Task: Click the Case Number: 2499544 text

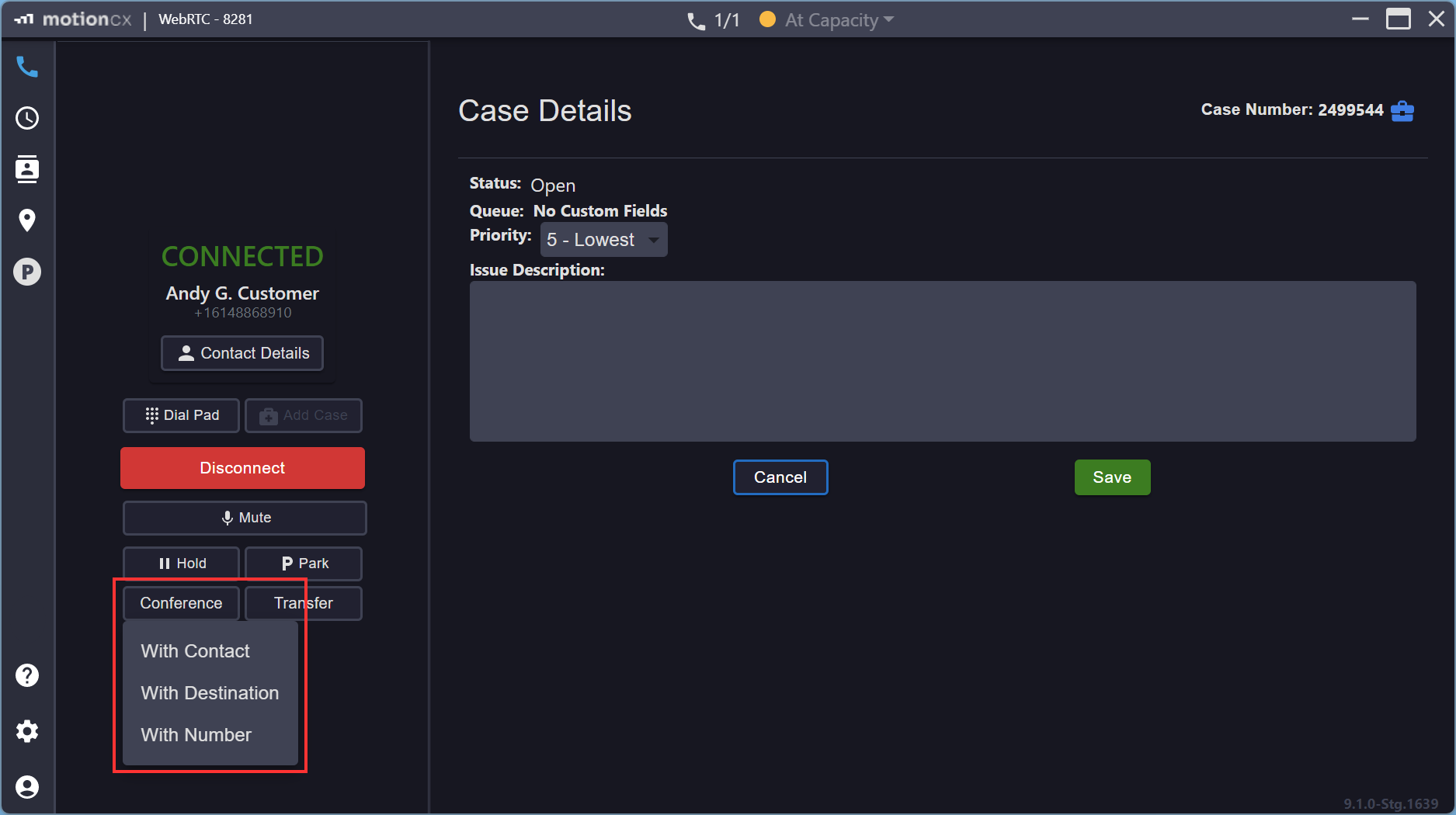Action: pyautogui.click(x=1292, y=110)
